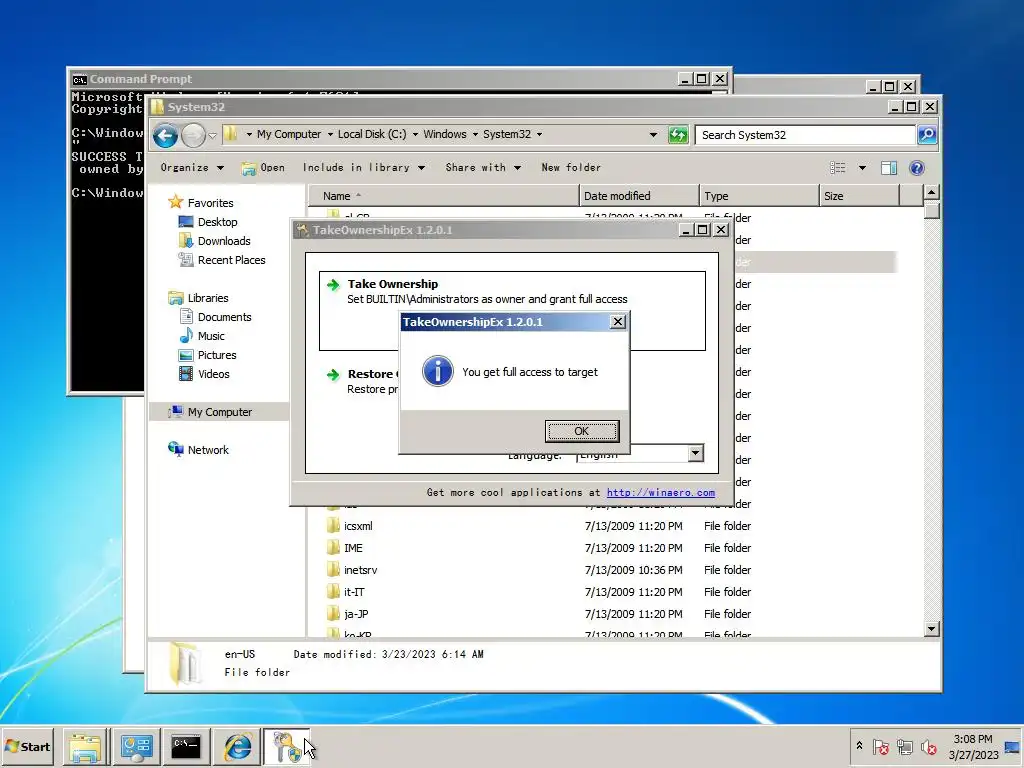The image size is (1024, 768).
Task: Open the winaero.com link
Action: tap(660, 492)
